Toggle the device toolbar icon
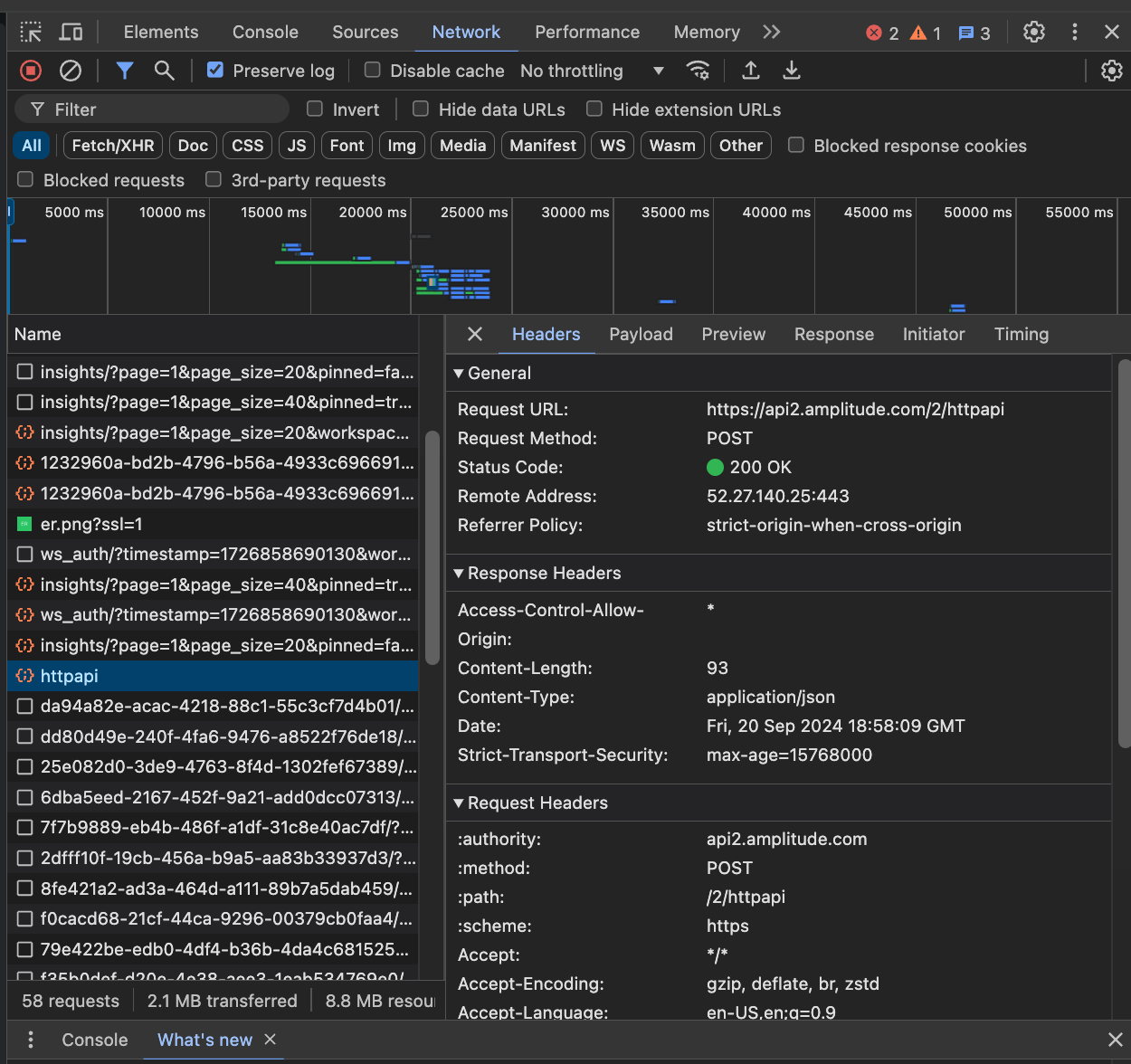The width and height of the screenshot is (1131, 1064). pyautogui.click(x=71, y=33)
